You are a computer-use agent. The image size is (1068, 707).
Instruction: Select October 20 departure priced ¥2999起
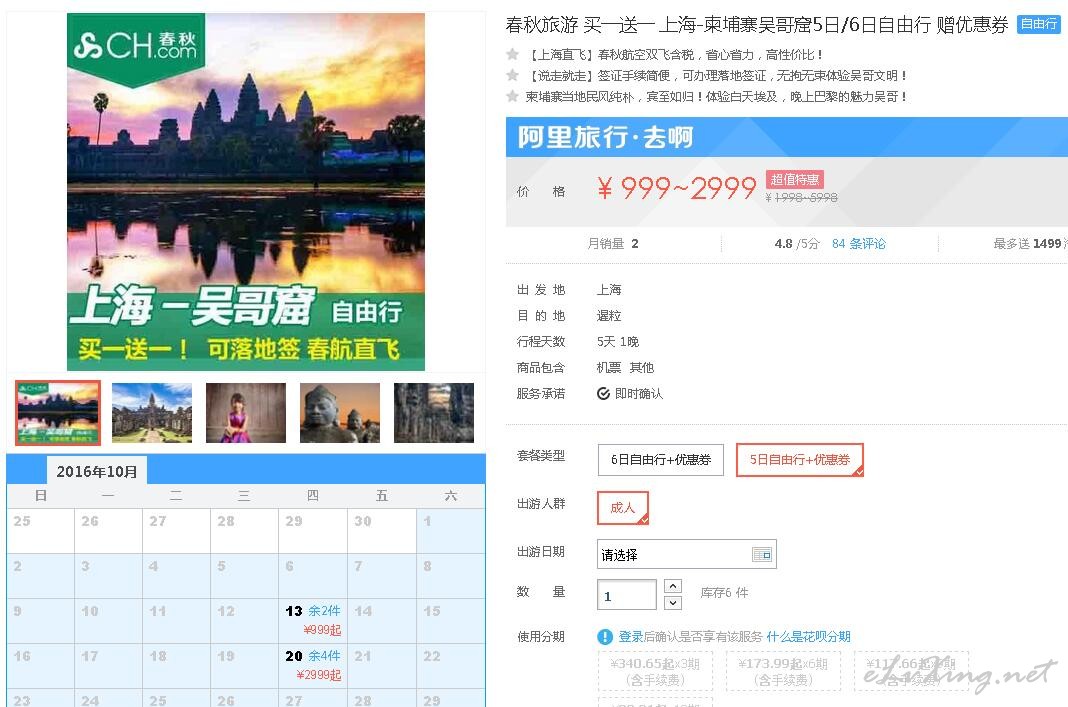[313, 665]
